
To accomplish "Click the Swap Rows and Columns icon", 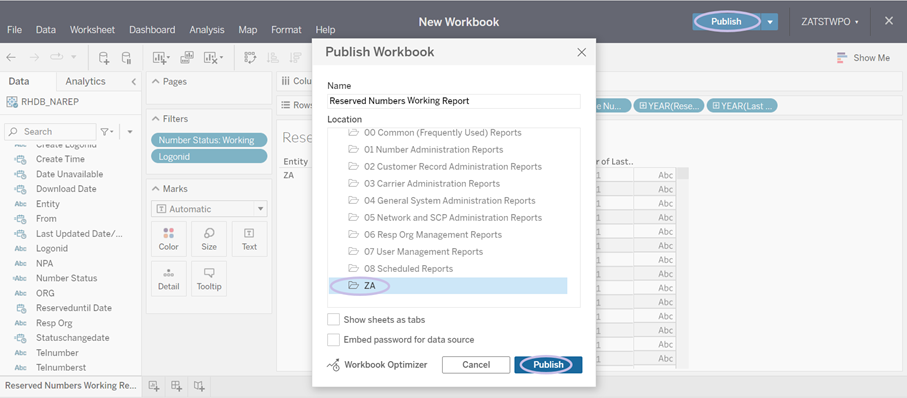I will pos(250,57).
